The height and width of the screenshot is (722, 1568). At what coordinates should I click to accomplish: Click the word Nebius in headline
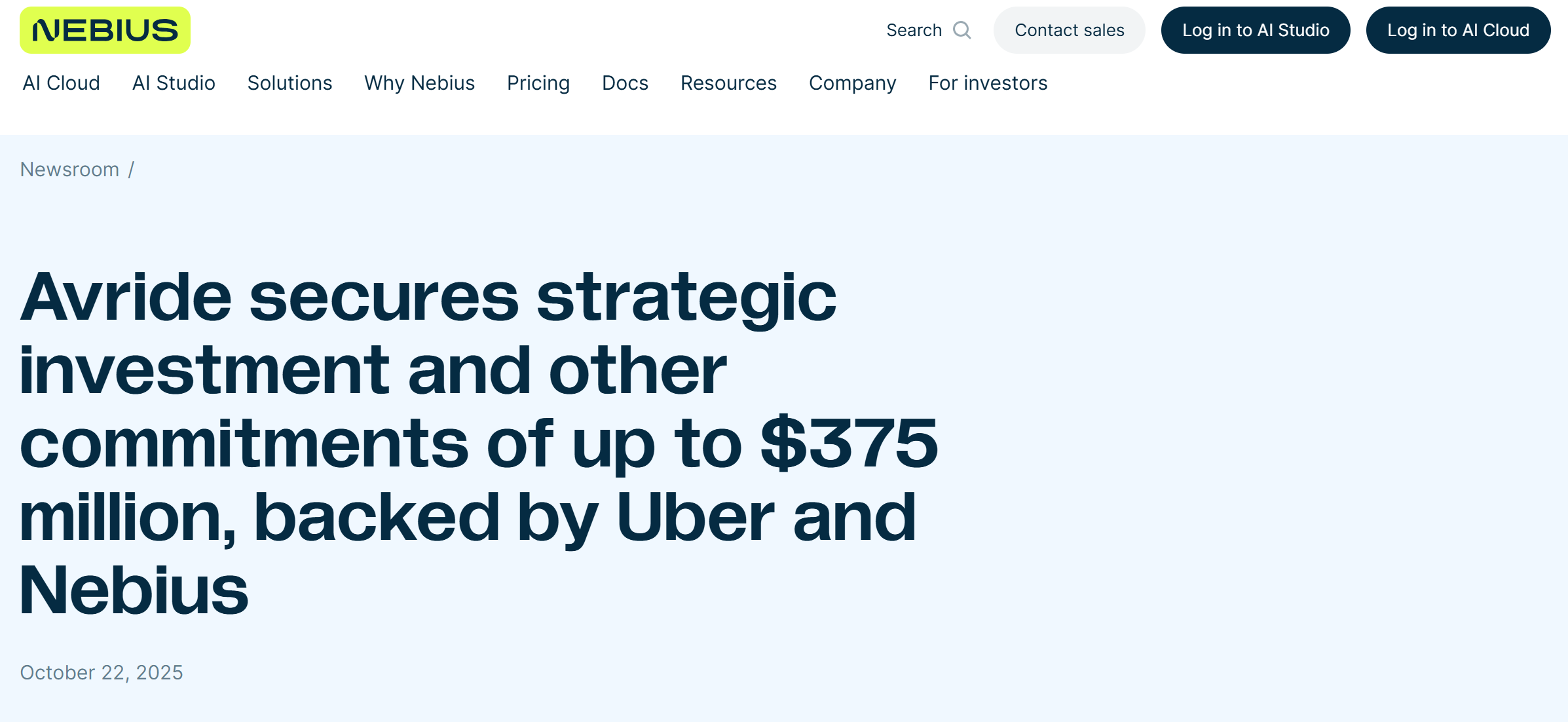coord(134,590)
